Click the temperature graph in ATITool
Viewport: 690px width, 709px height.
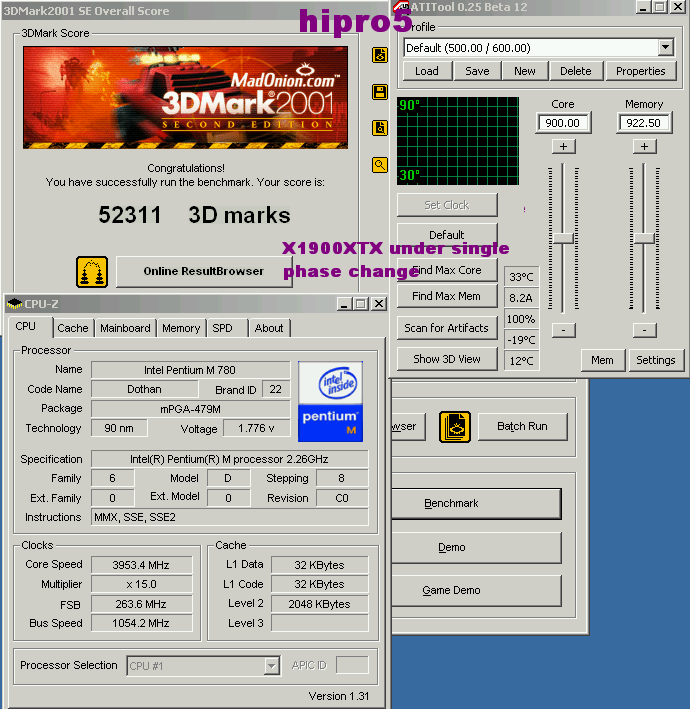click(x=458, y=141)
